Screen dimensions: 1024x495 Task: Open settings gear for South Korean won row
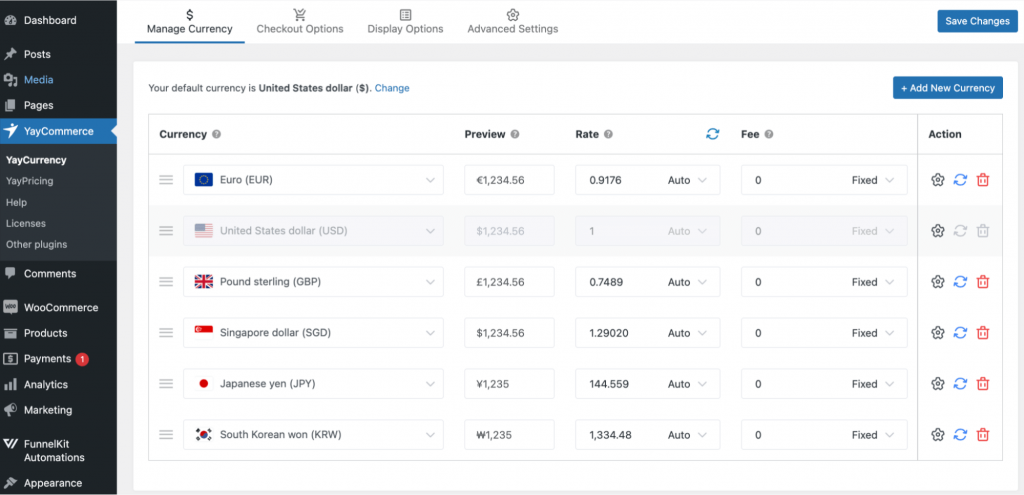click(x=938, y=435)
